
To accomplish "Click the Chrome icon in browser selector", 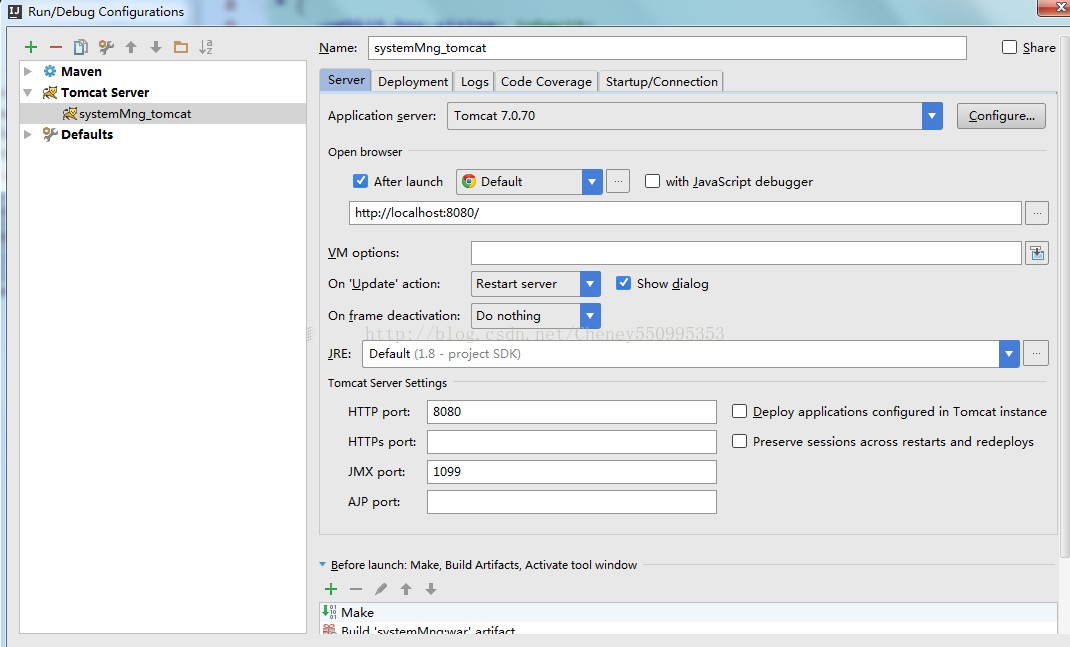I will 469,181.
